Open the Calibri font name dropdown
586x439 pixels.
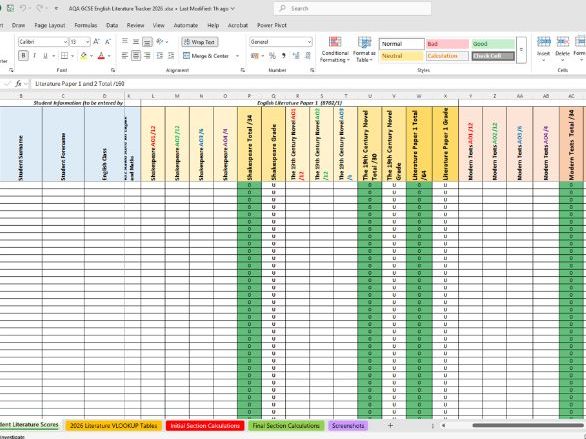tap(65, 42)
